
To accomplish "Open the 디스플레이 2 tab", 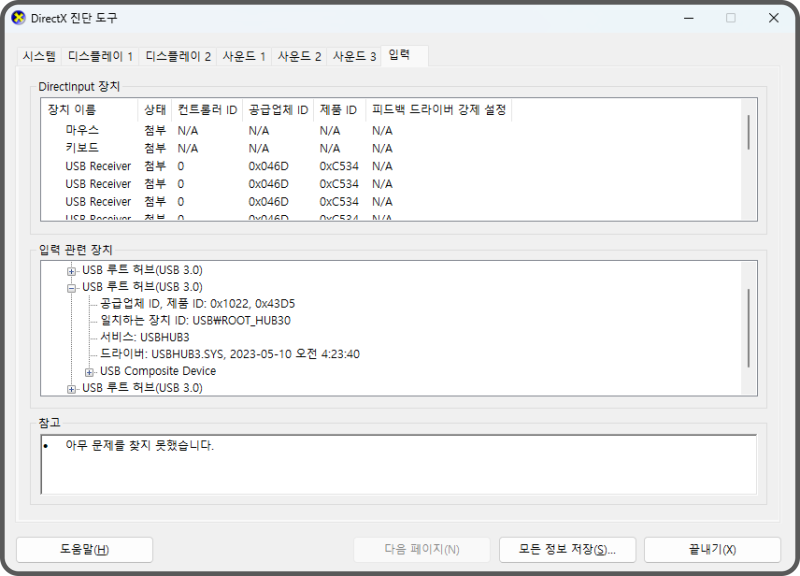I will pos(178,56).
